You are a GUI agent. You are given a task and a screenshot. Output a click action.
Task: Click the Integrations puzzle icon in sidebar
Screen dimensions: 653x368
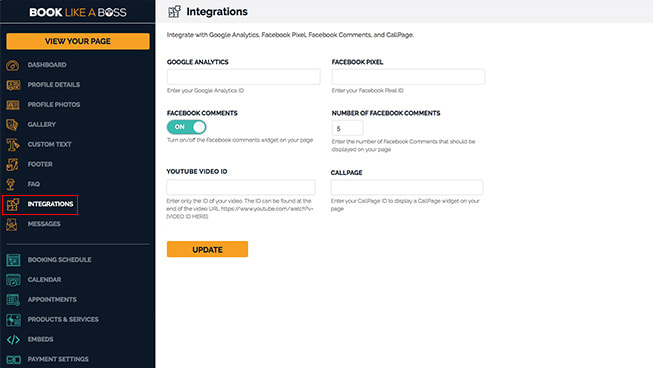tap(12, 204)
